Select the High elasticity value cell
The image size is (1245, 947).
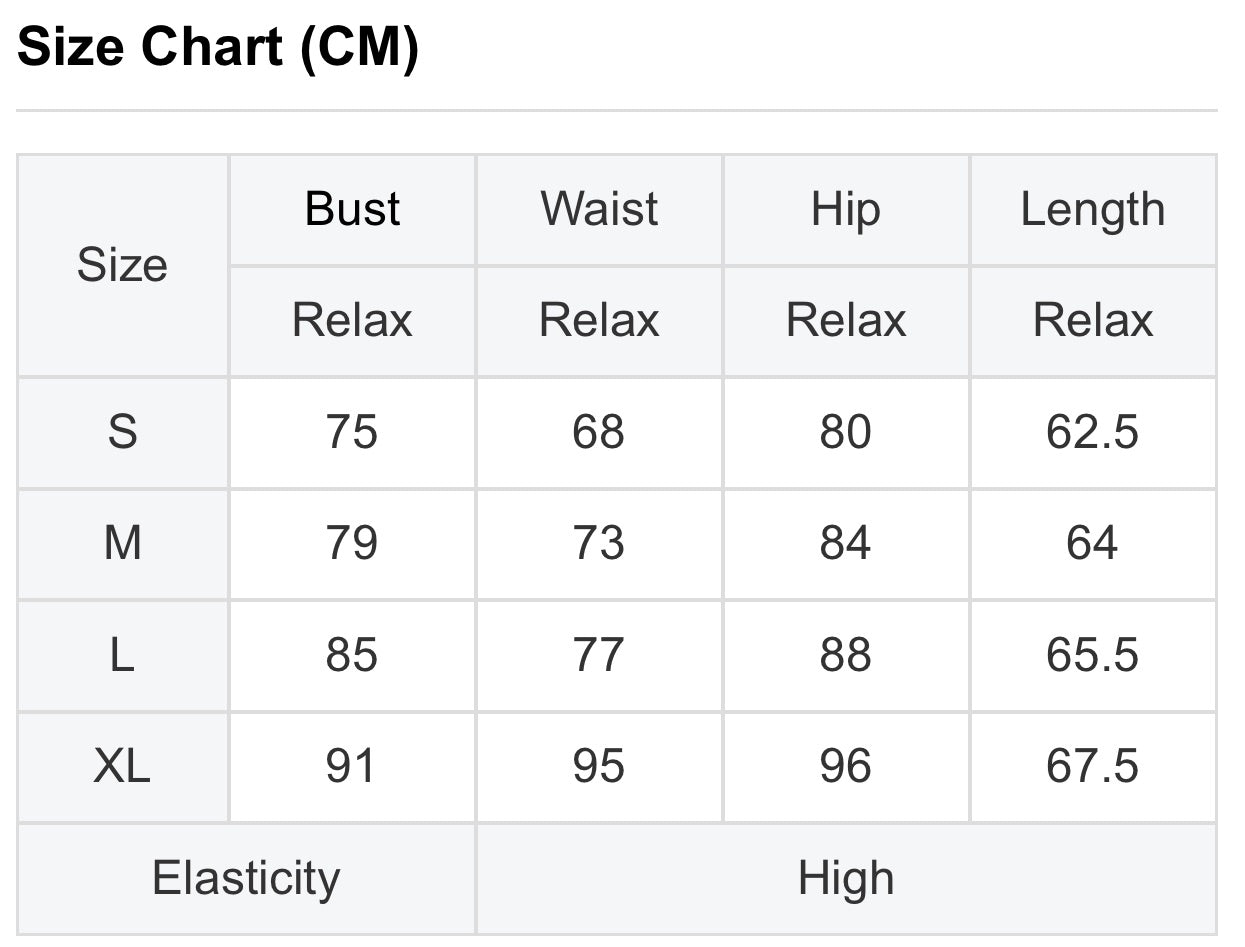pos(845,879)
